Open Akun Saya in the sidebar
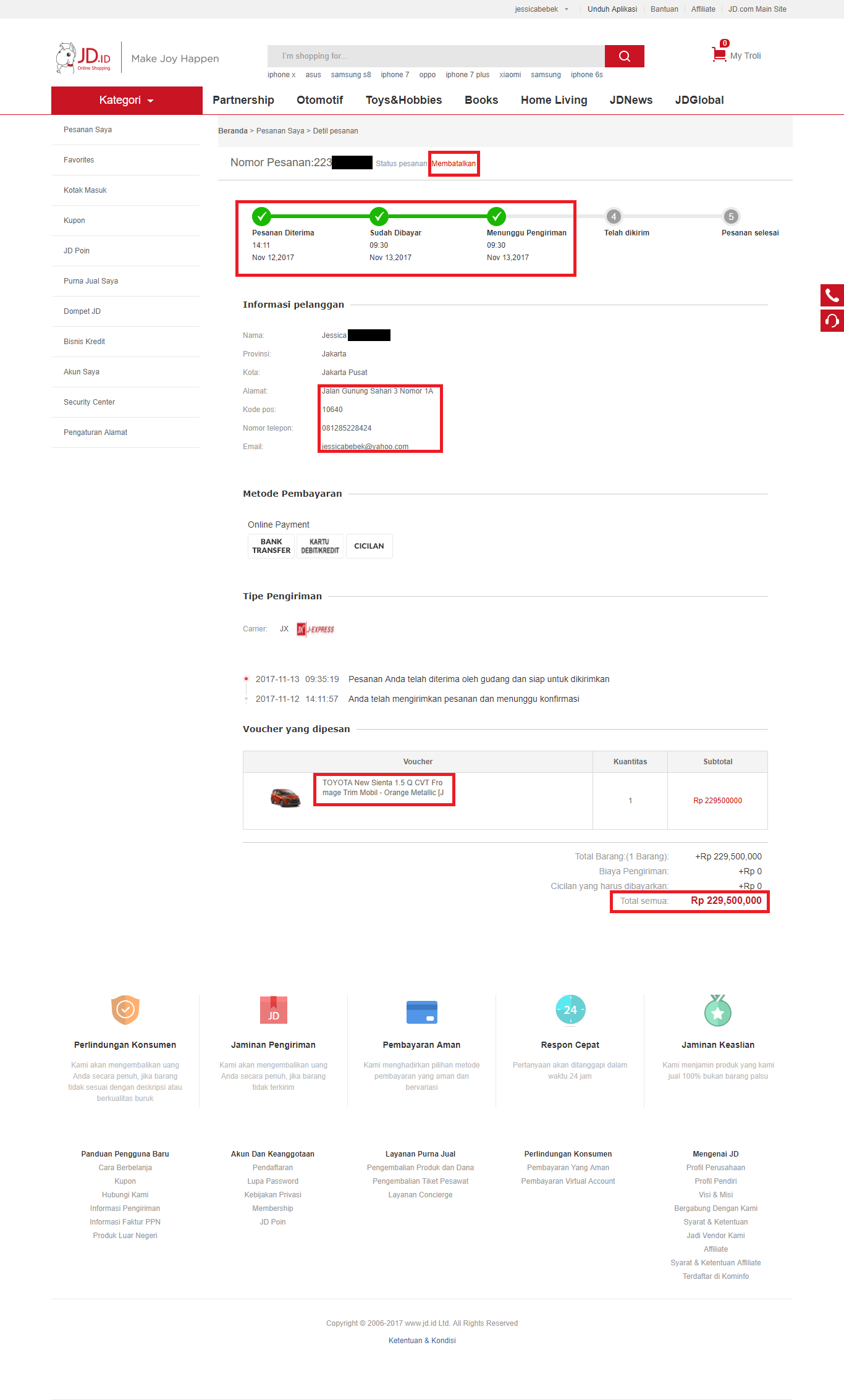The height and width of the screenshot is (1400, 844). point(82,372)
